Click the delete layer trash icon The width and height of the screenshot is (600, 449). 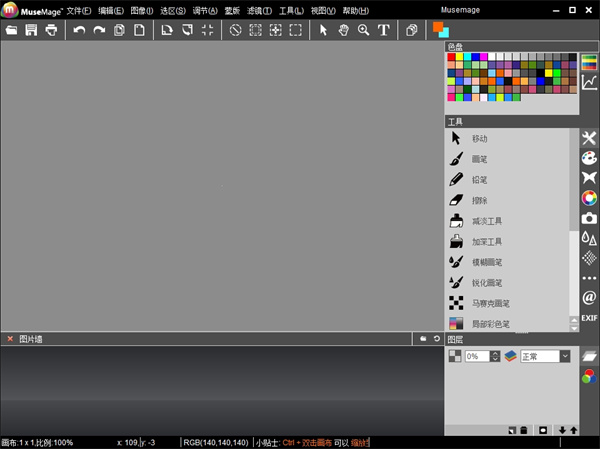[x=524, y=430]
